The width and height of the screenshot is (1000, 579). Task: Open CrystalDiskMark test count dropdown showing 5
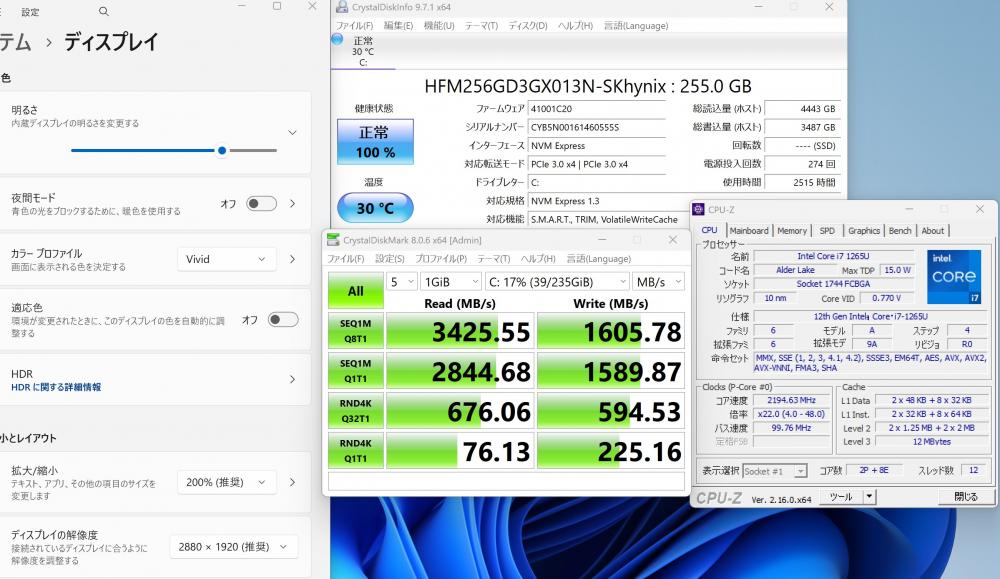click(x=402, y=282)
